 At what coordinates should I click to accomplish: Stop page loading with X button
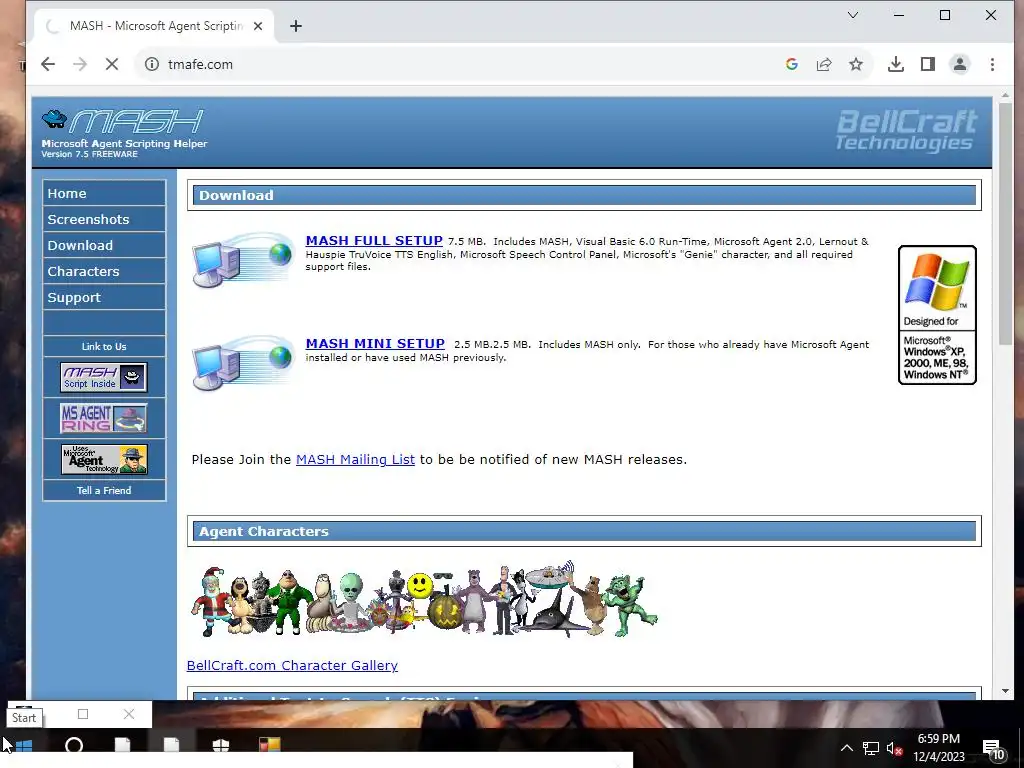(112, 64)
